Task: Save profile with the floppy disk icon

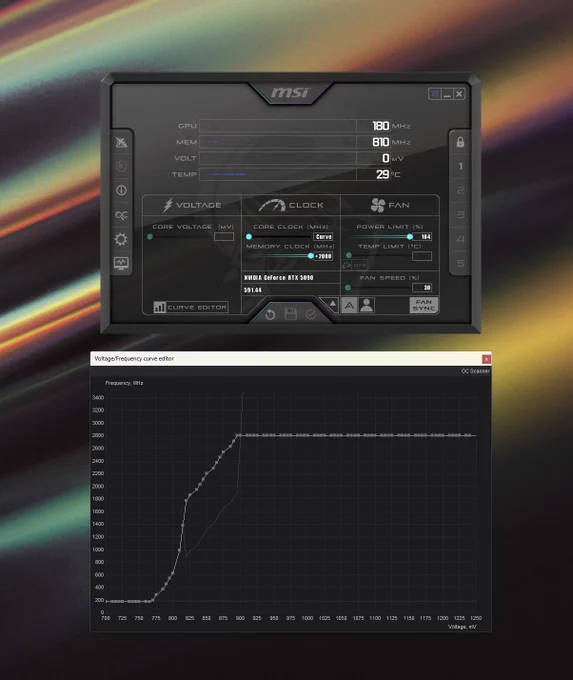Action: pos(291,314)
